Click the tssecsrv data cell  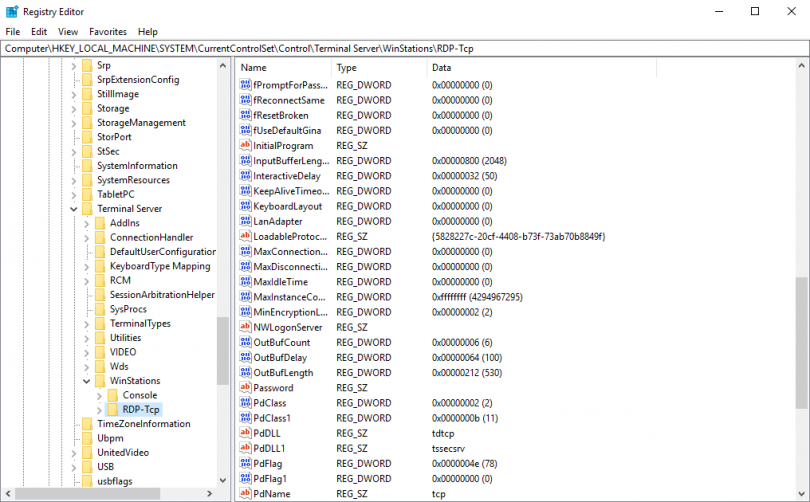click(448, 448)
